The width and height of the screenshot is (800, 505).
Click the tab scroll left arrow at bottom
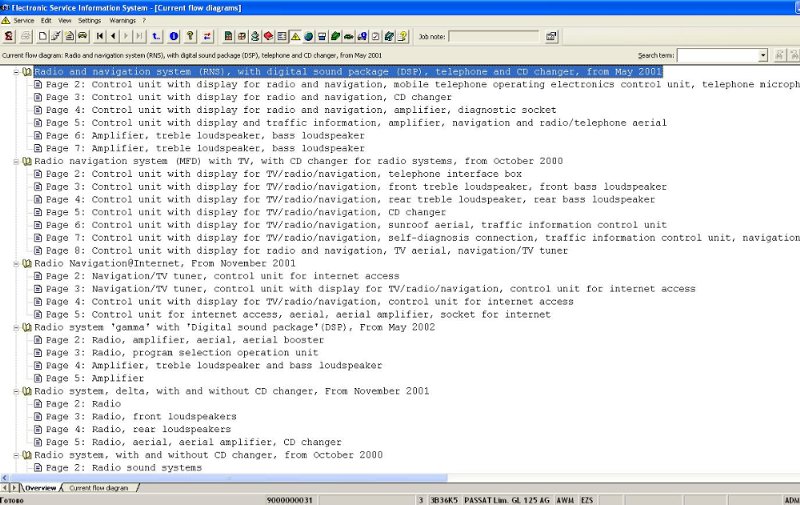pyautogui.click(x=5, y=488)
